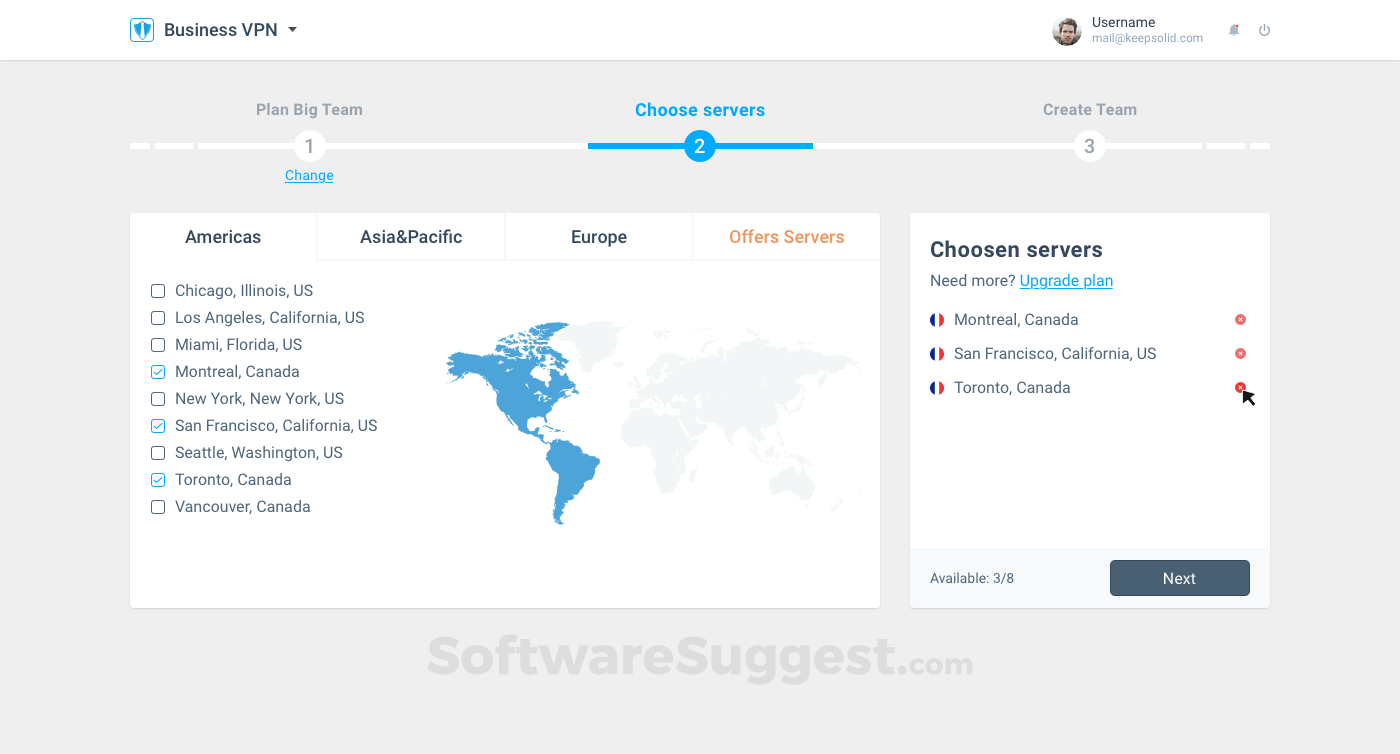Check the Chicago, Illinois, US checkbox
Viewport: 1400px width, 754px height.
click(158, 290)
